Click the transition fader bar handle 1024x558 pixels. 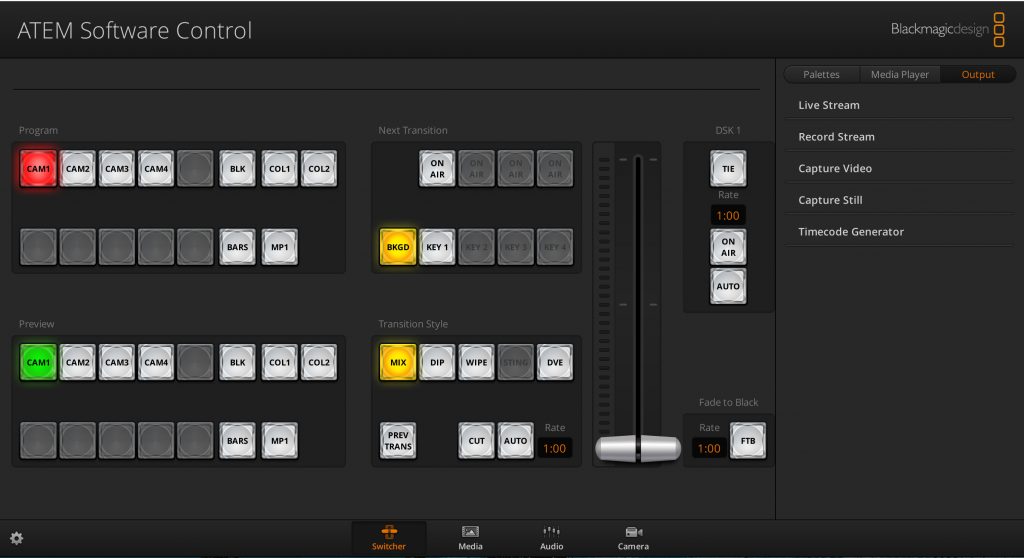pyautogui.click(x=638, y=448)
